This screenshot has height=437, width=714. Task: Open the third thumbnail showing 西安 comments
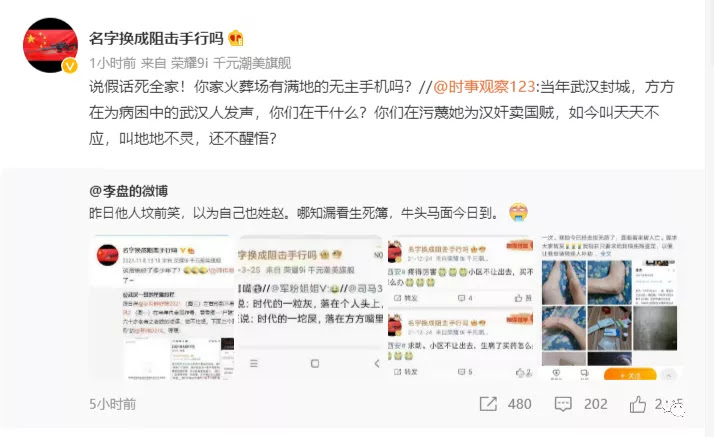461,308
